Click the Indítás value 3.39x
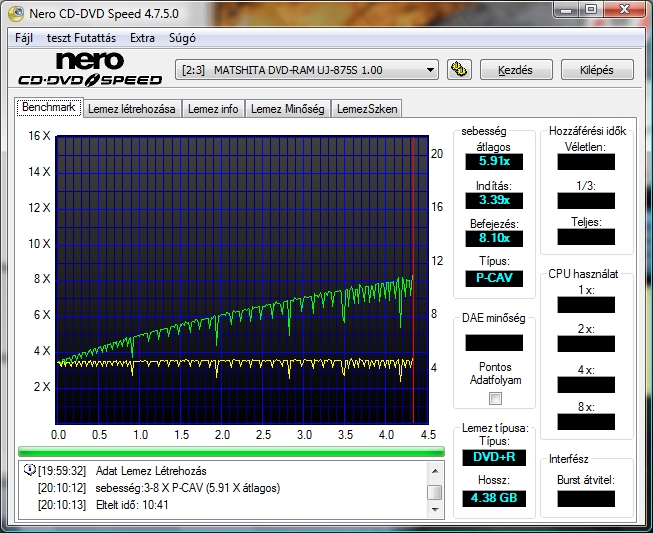The width and height of the screenshot is (653, 533). click(x=494, y=200)
